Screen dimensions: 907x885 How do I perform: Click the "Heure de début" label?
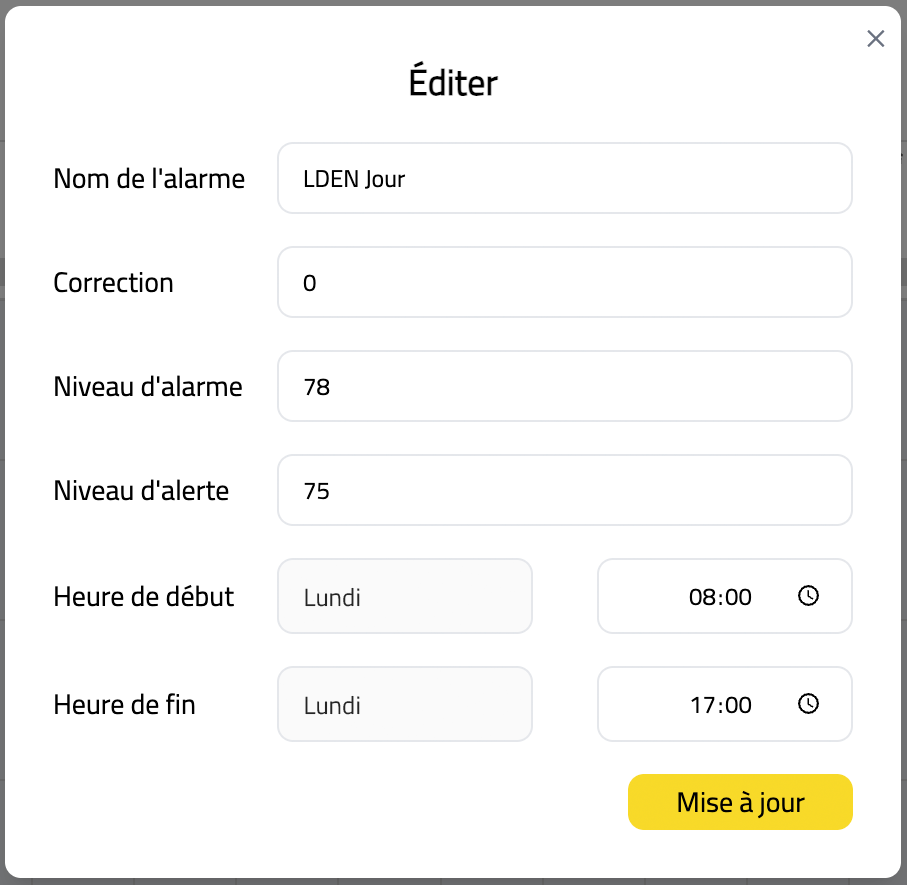[x=143, y=597]
